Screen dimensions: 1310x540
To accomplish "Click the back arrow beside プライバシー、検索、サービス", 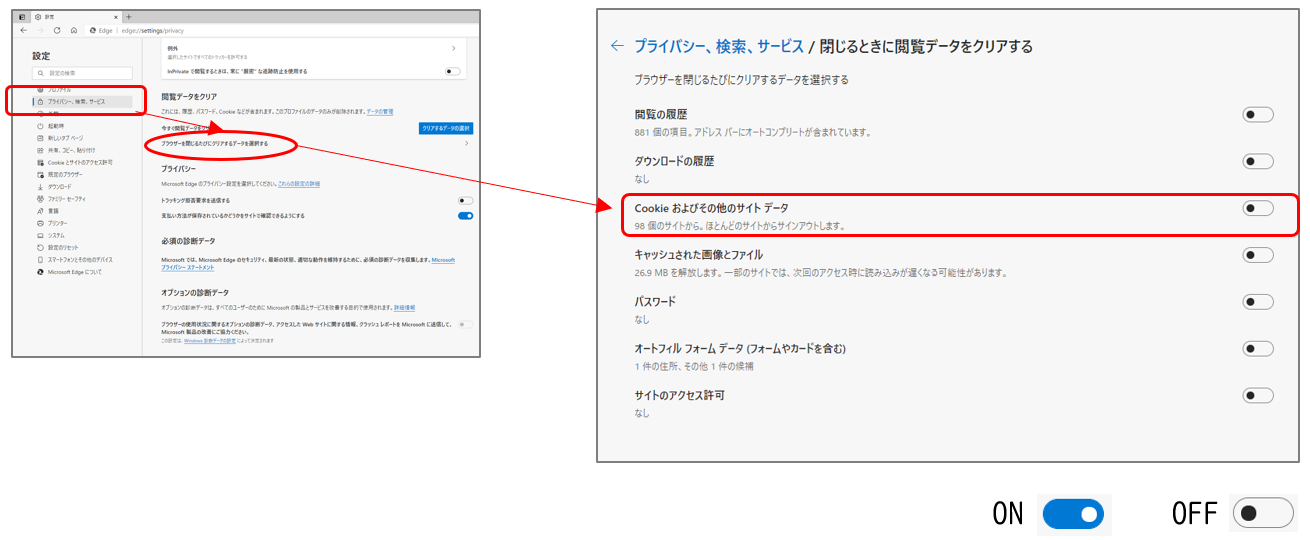I will tap(616, 46).
